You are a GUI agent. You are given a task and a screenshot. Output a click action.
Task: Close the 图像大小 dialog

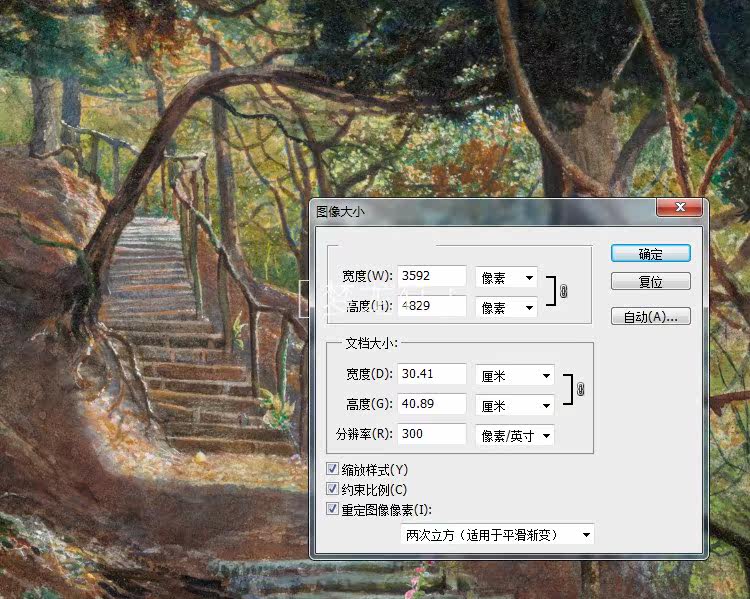pyautogui.click(x=680, y=207)
